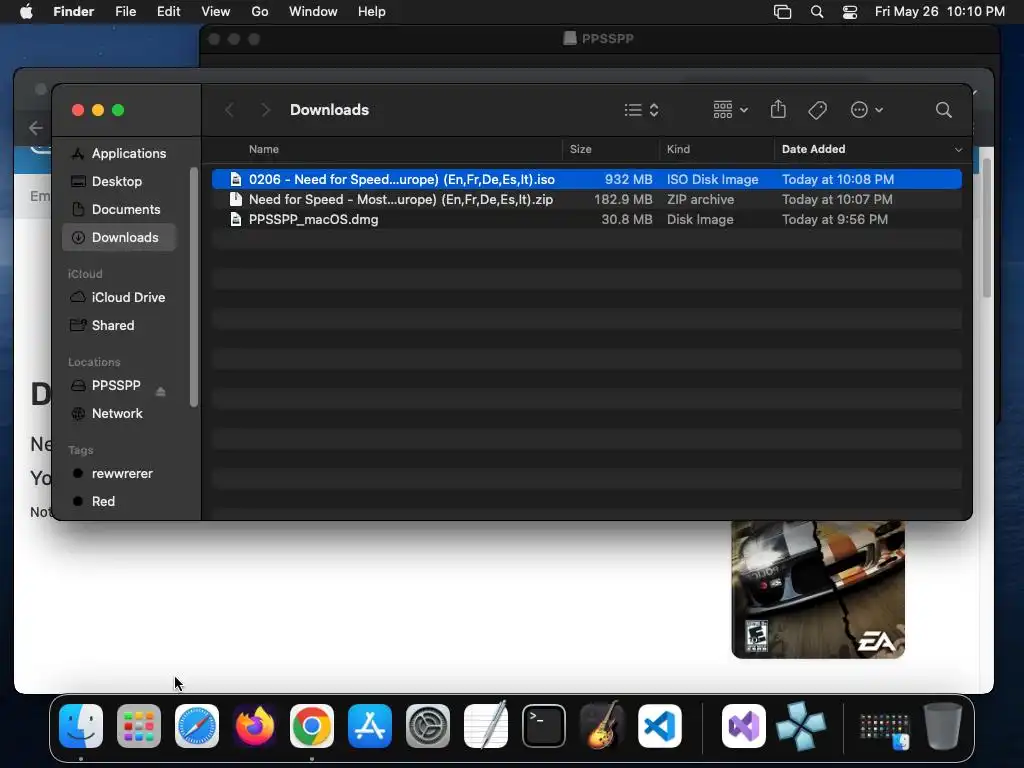
Task: Open GarageBand in the Dock
Action: click(601, 726)
